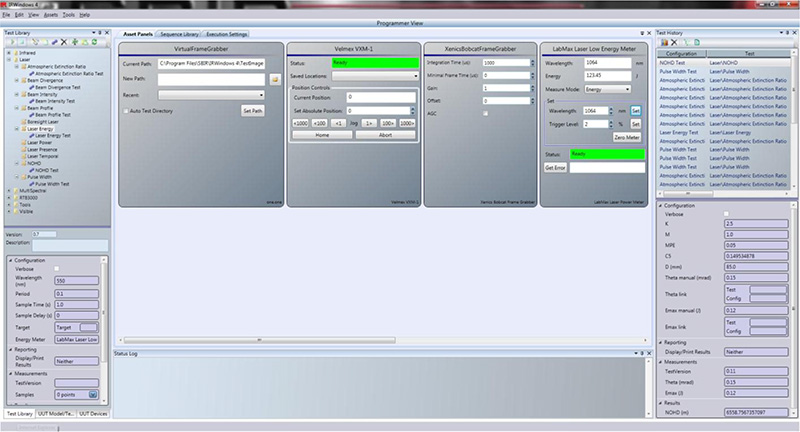Click the first icon in Test History toolbar
The height and width of the screenshot is (432, 800).
click(x=664, y=42)
